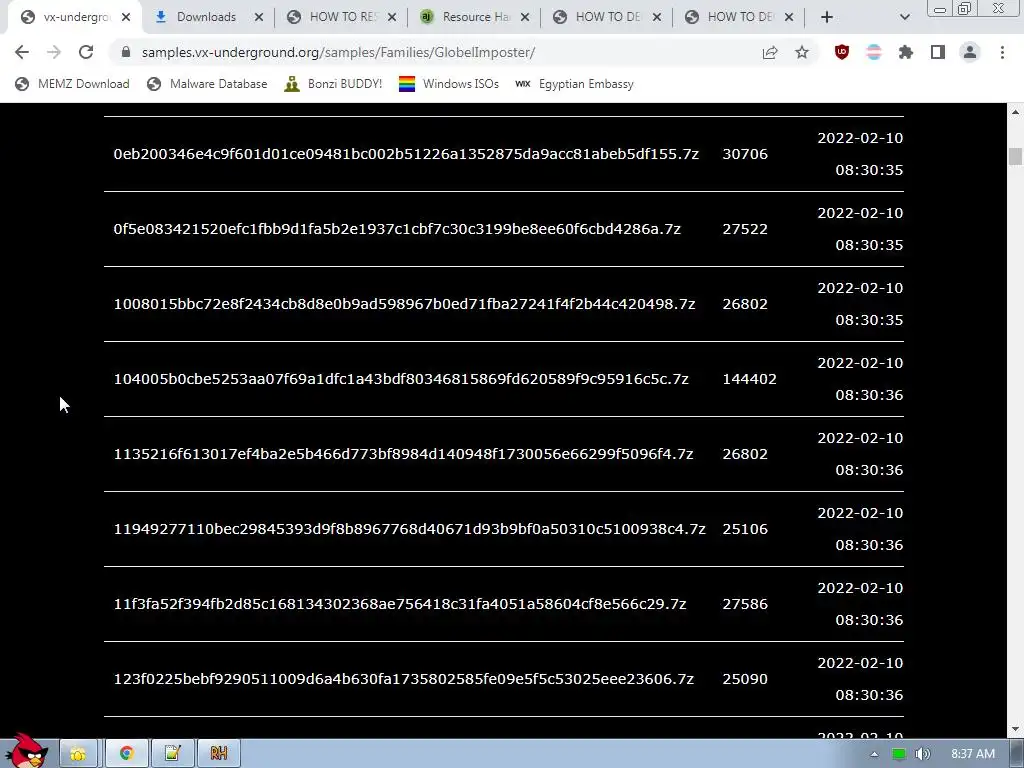Open Resource Hacker from the taskbar

pos(219,754)
